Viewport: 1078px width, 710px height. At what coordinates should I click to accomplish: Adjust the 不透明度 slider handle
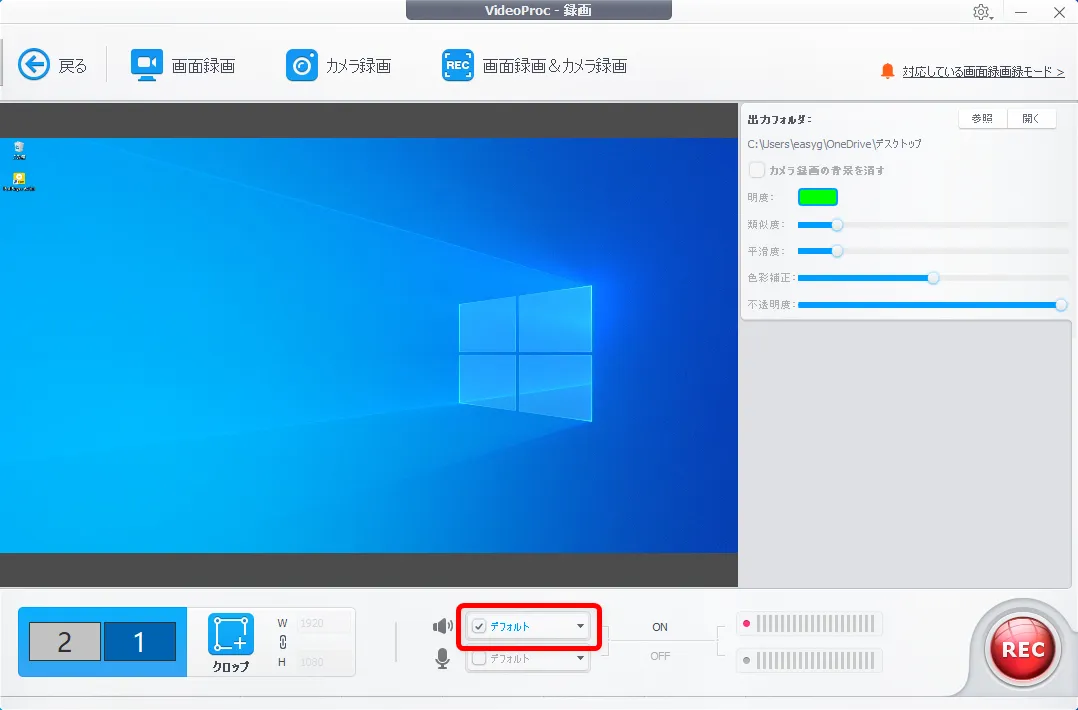pyautogui.click(x=1062, y=304)
